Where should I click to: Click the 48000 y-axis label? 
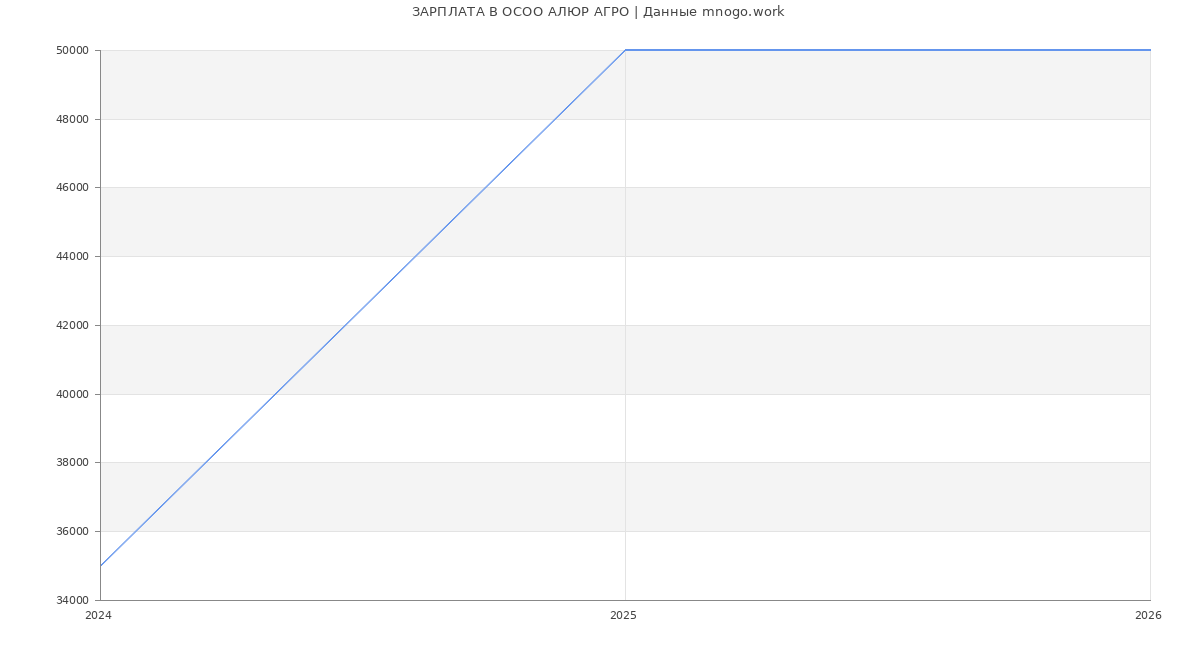[74, 120]
